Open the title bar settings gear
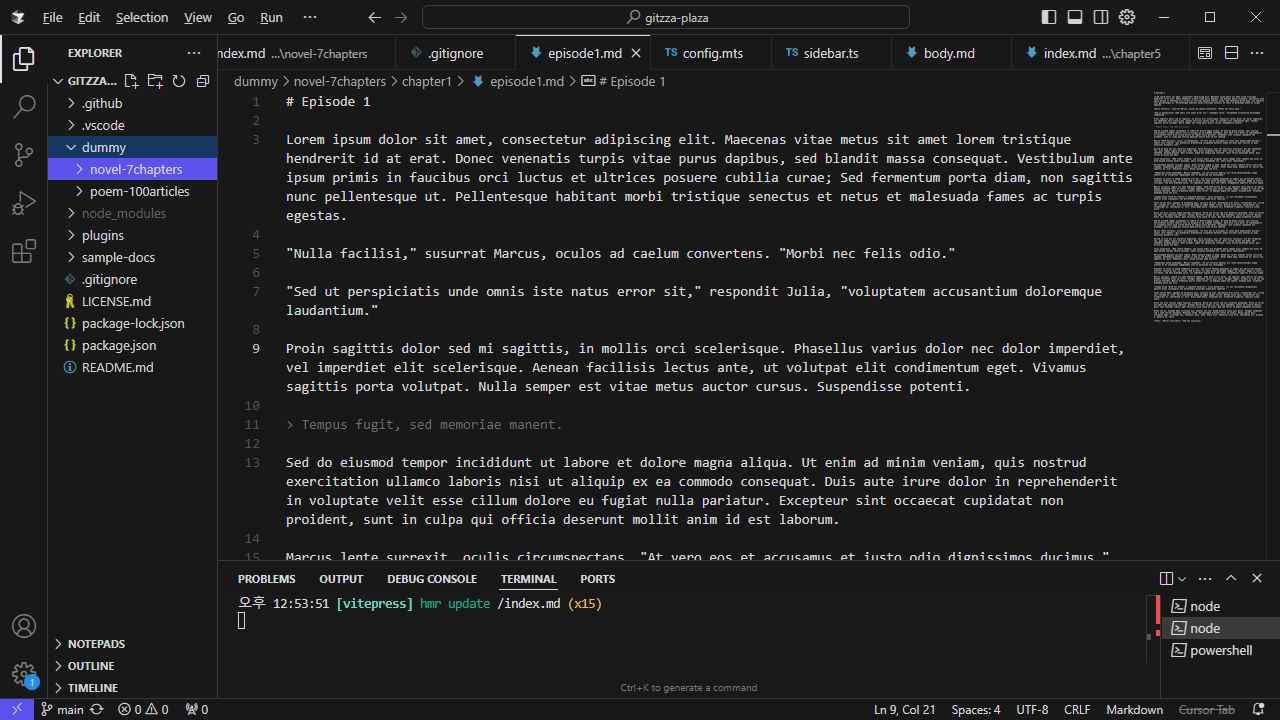 1127,17
